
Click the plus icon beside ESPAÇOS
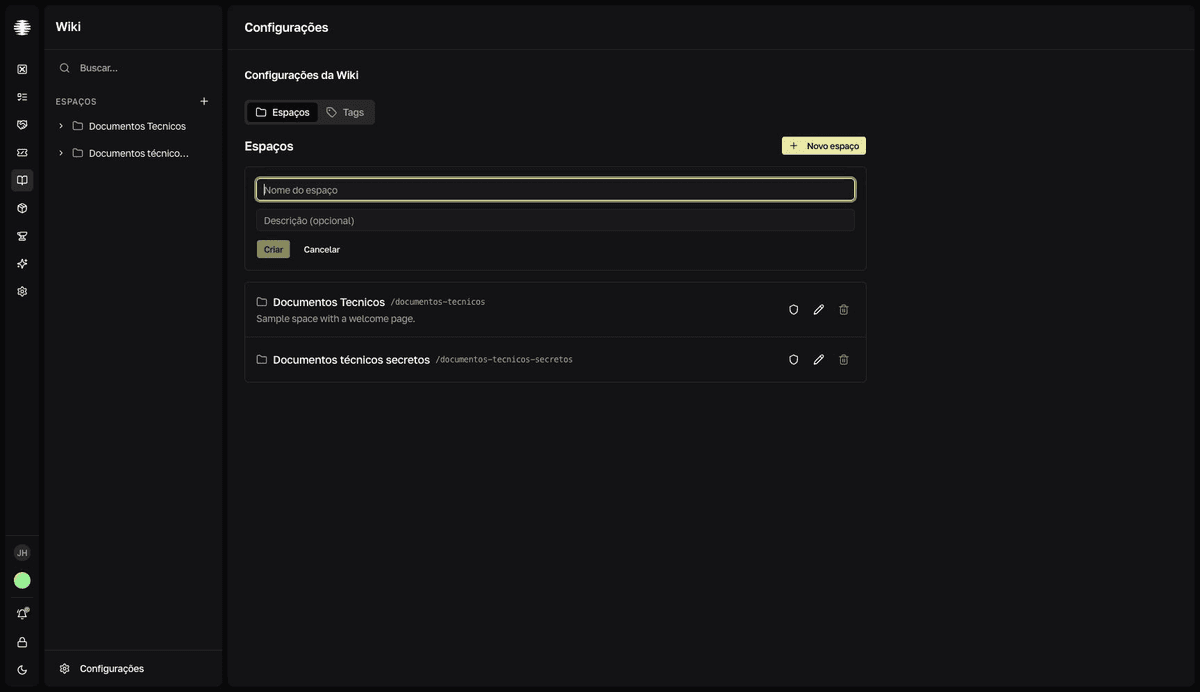[204, 101]
